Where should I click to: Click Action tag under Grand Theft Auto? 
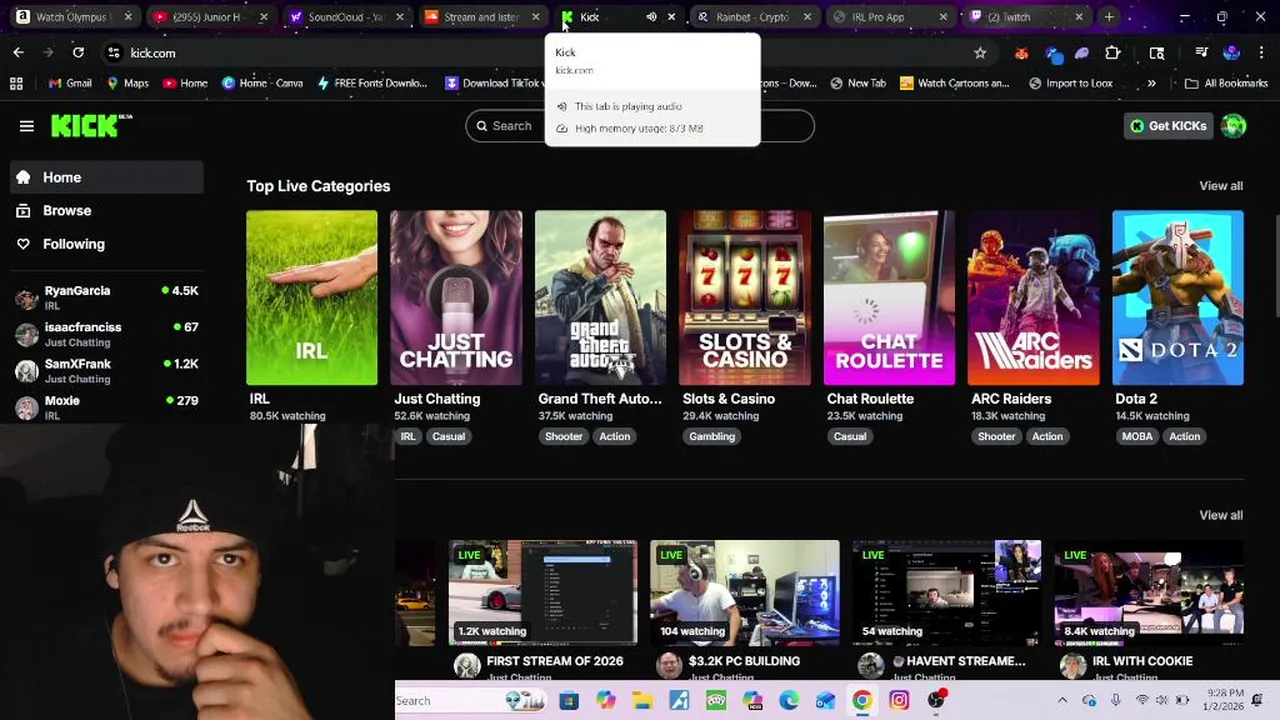click(614, 436)
